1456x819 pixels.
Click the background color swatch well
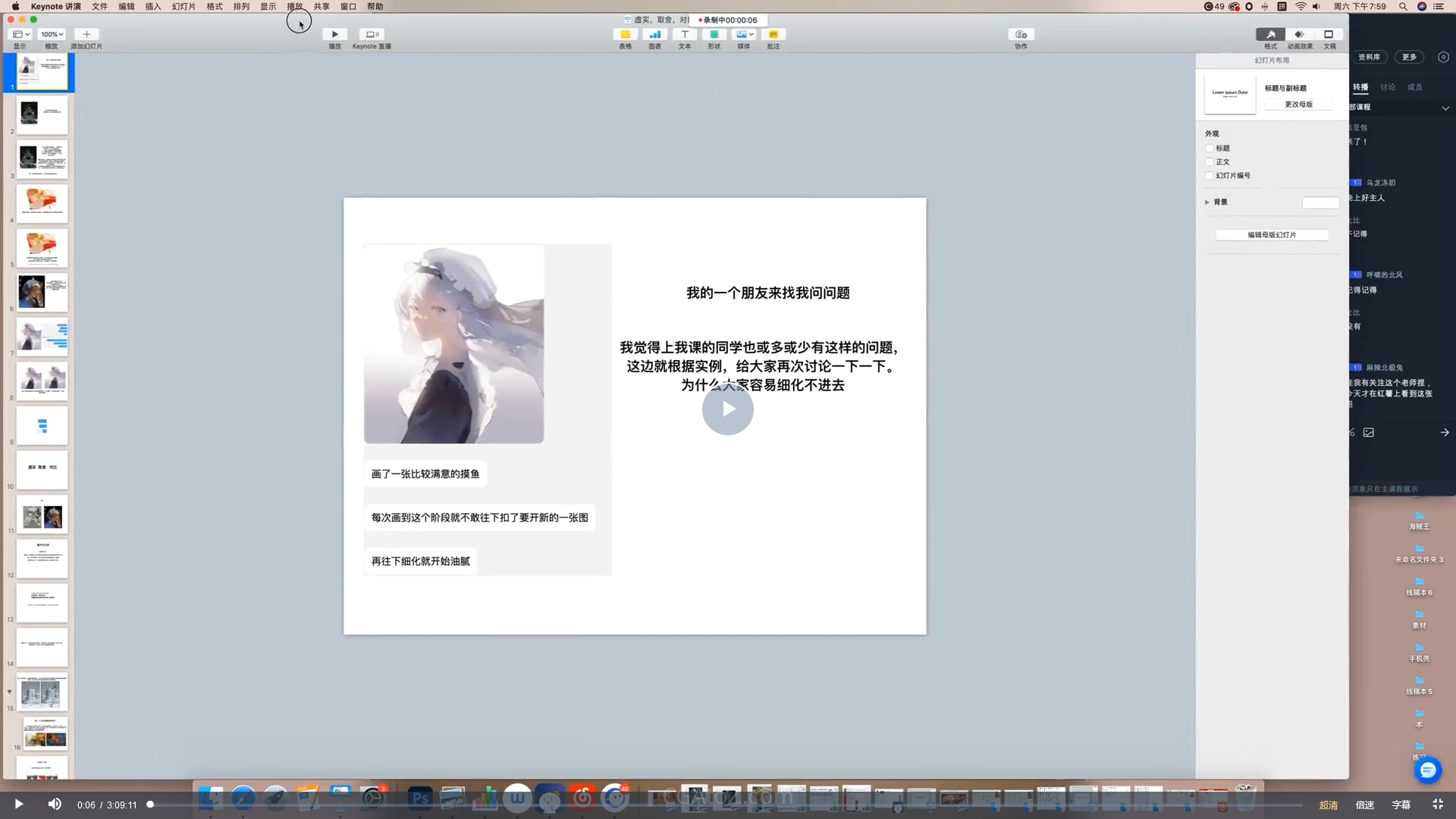pos(1320,202)
